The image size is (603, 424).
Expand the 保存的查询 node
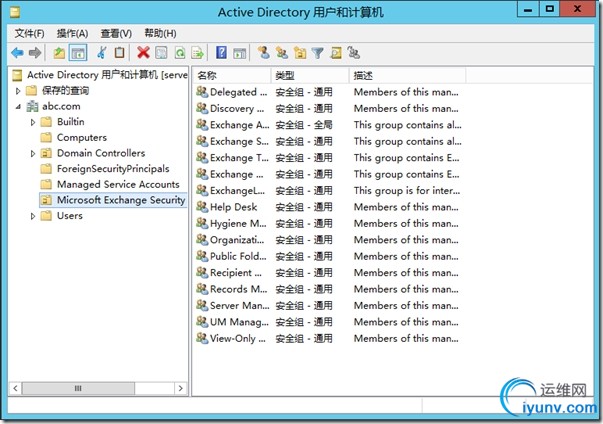click(x=18, y=91)
